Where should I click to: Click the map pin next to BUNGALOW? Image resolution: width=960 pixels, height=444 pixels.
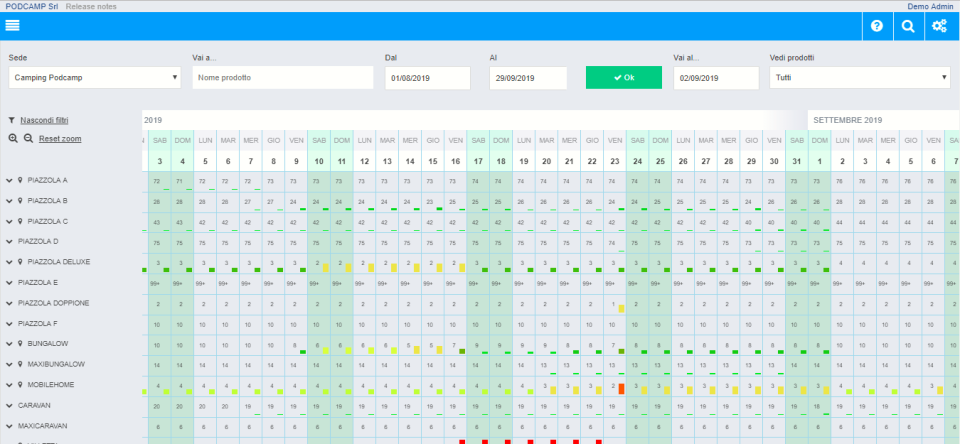point(20,343)
